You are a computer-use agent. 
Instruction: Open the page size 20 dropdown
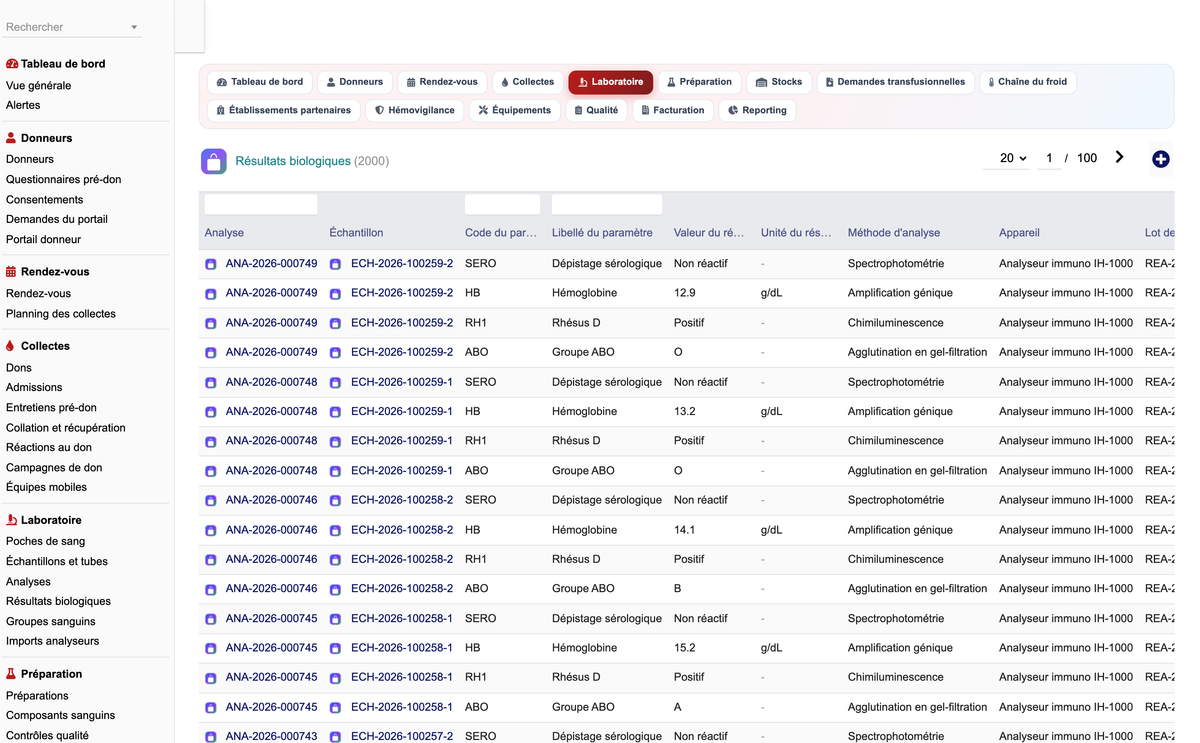[1006, 158]
